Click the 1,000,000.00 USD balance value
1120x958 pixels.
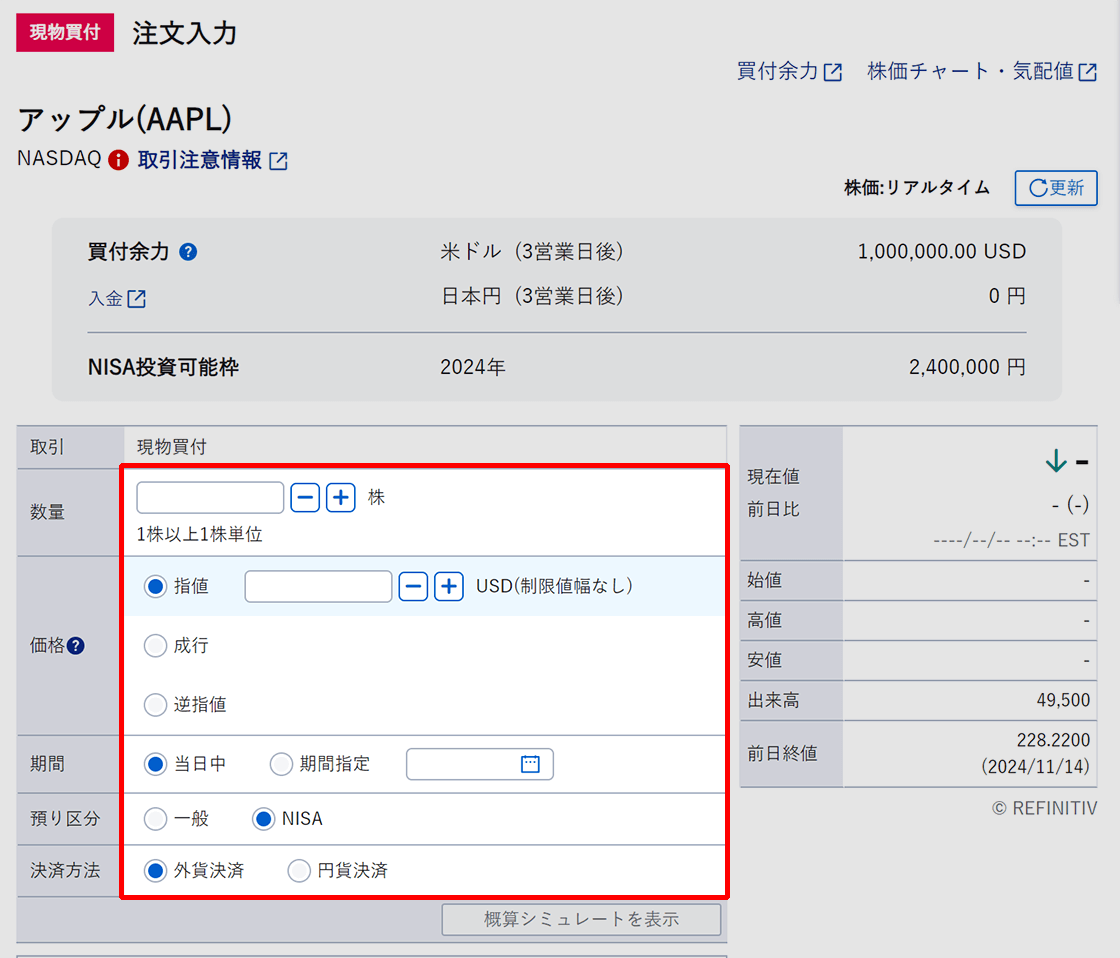pos(941,251)
